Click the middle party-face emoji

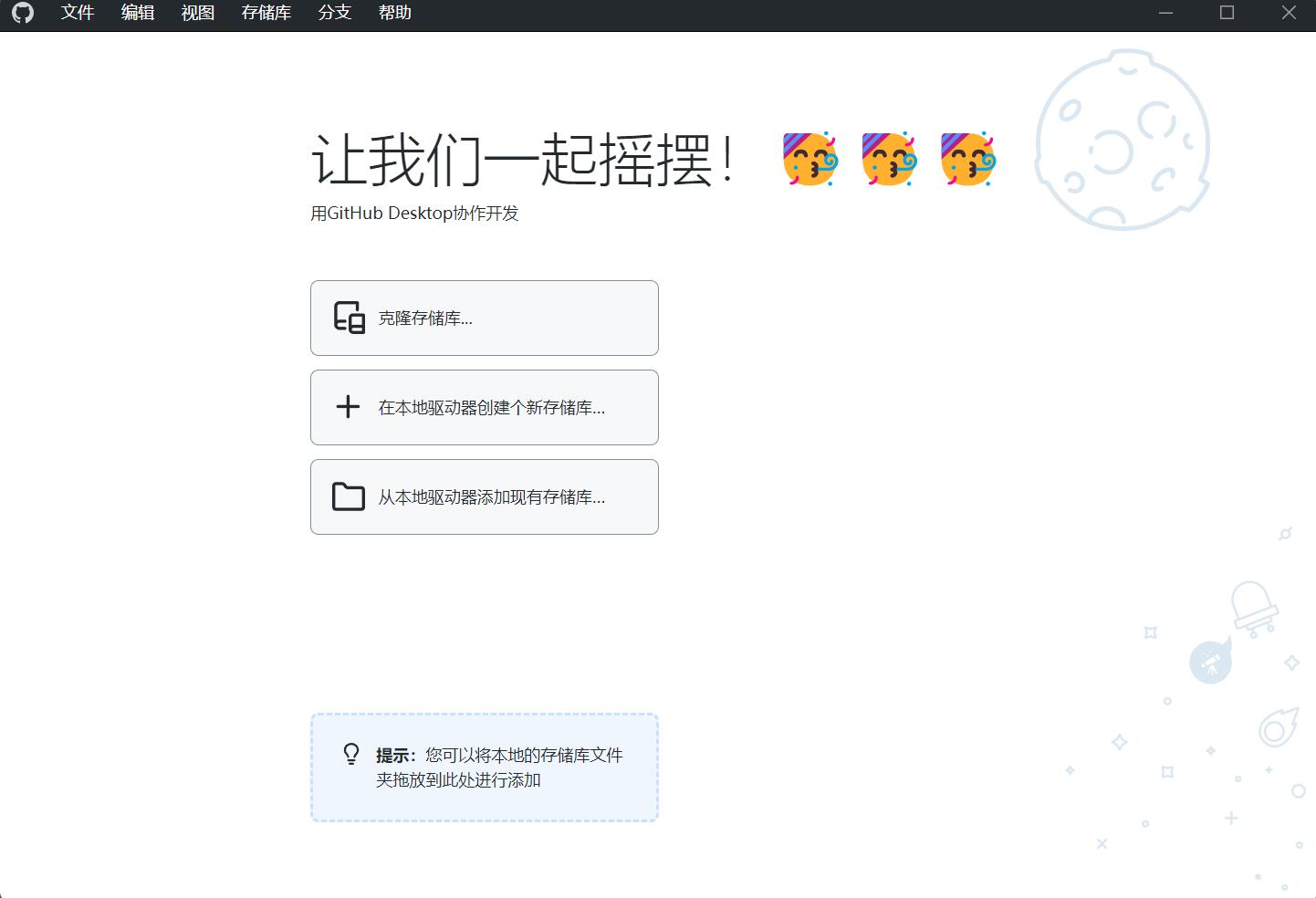pyautogui.click(x=889, y=159)
